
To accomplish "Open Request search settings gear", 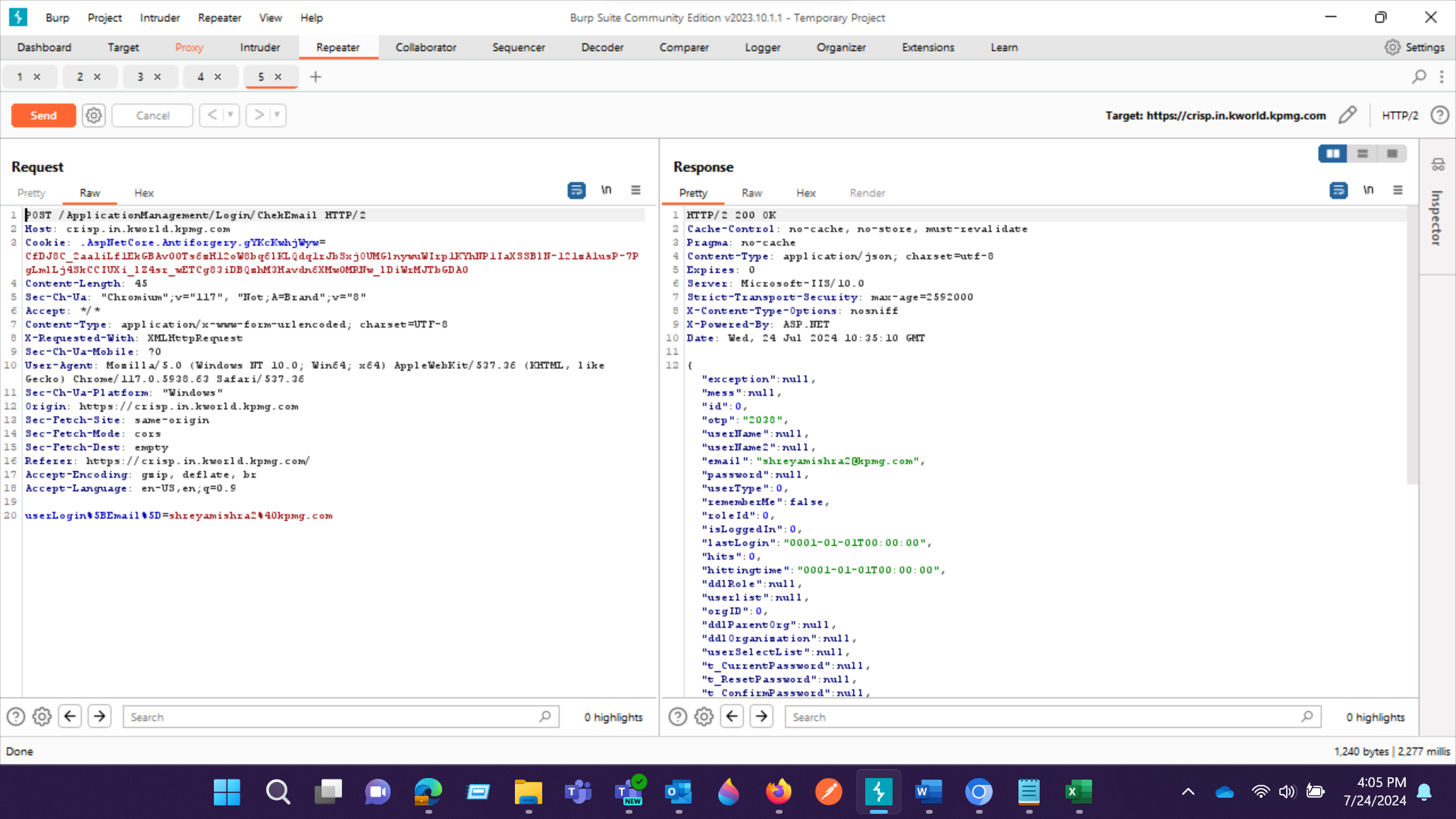I will tap(42, 717).
